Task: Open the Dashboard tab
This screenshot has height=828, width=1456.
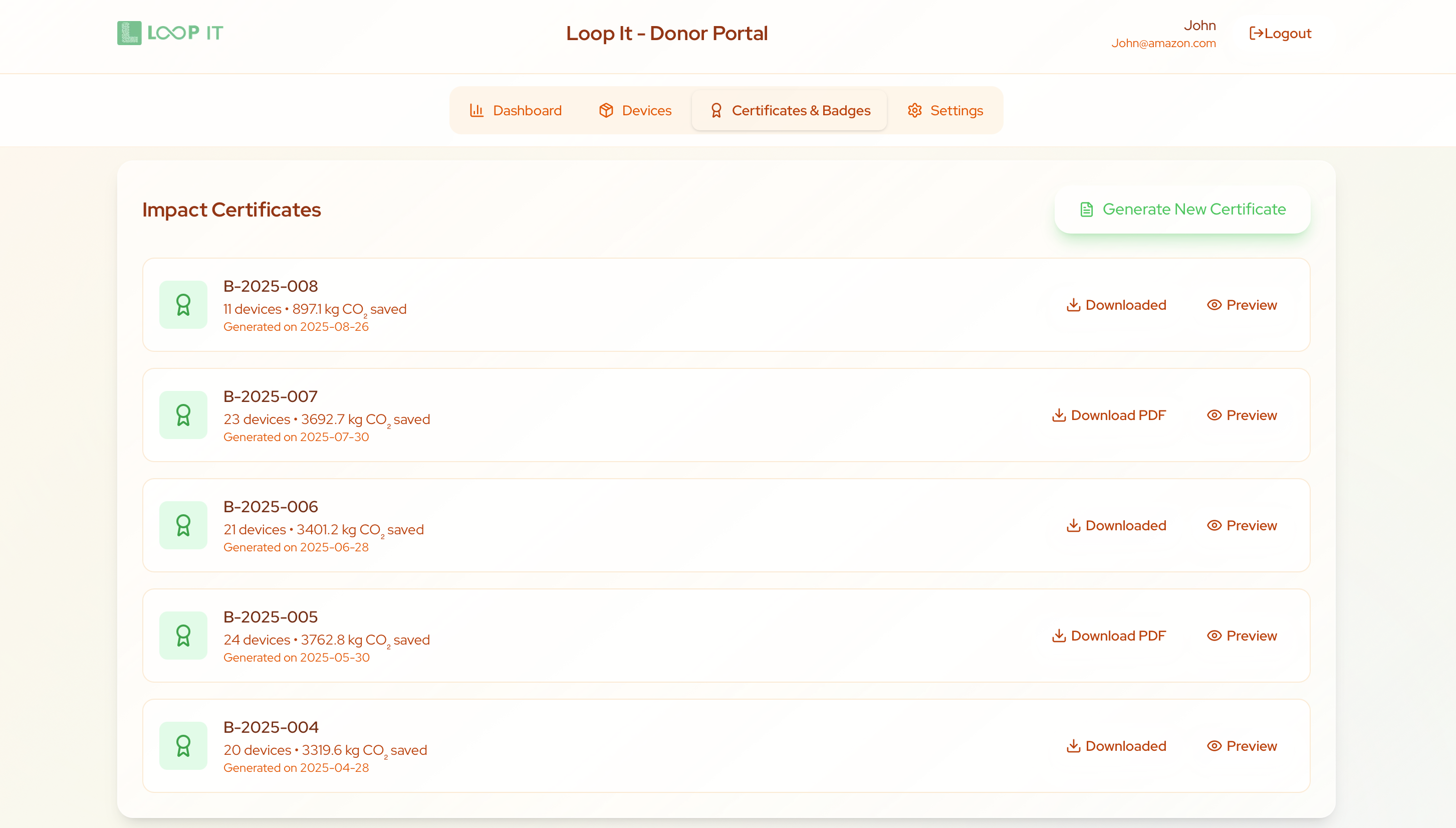Action: point(516,110)
